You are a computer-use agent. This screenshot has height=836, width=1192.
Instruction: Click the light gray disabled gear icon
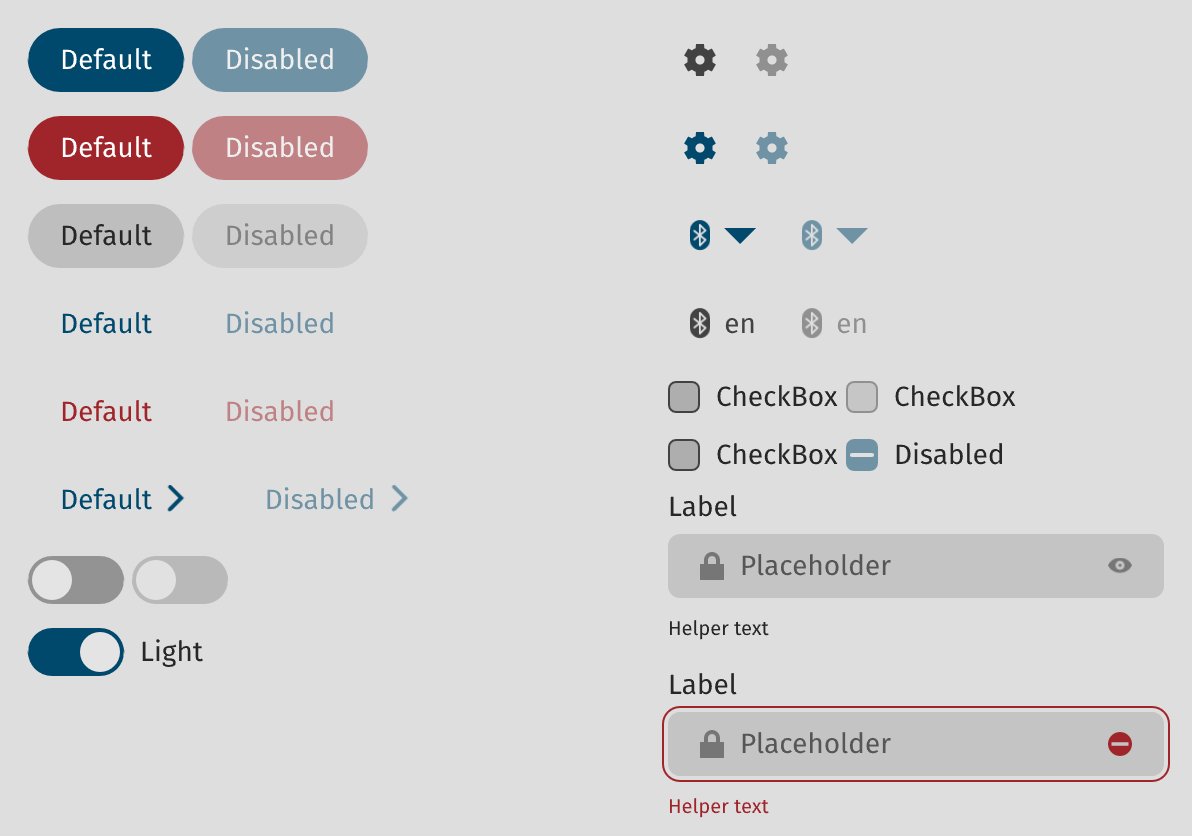[772, 60]
